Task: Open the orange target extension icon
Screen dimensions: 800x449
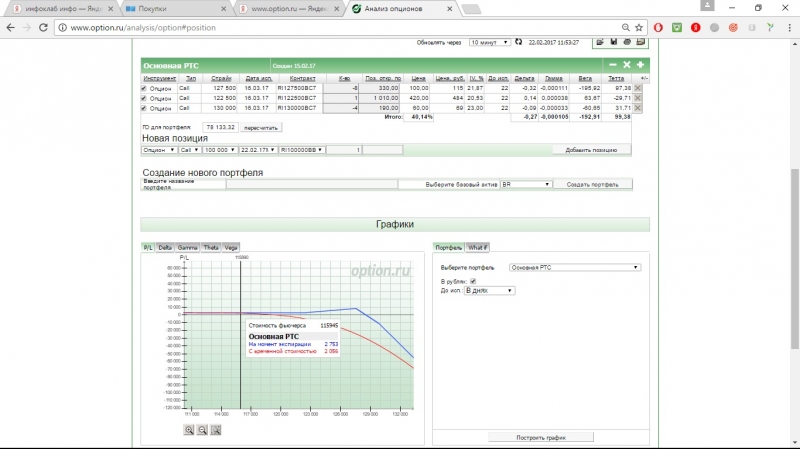Action: (733, 28)
